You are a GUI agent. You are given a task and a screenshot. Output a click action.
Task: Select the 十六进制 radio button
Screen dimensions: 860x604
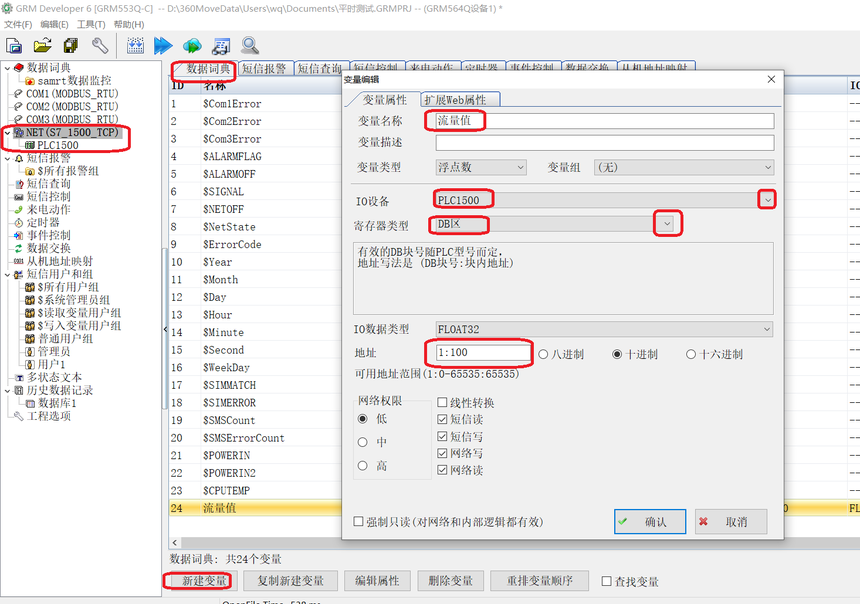point(691,354)
